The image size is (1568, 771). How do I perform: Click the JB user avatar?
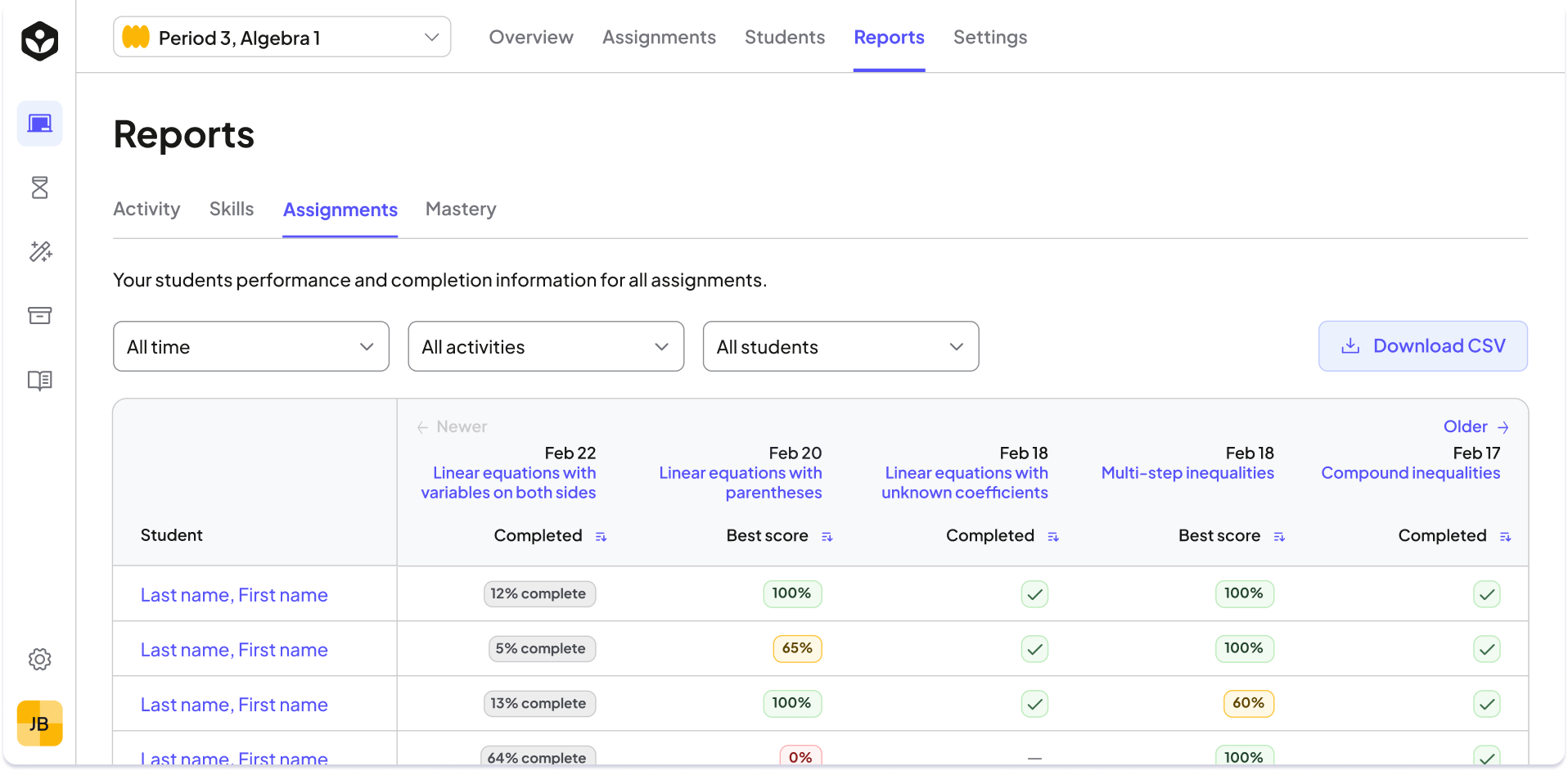pos(39,724)
